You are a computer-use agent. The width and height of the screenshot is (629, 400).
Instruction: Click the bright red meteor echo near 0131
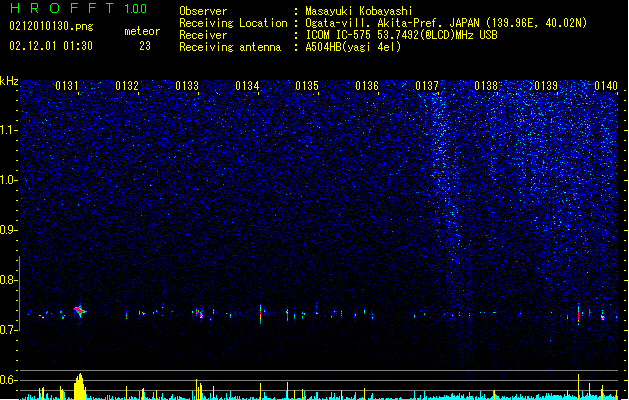pyautogui.click(x=80, y=310)
